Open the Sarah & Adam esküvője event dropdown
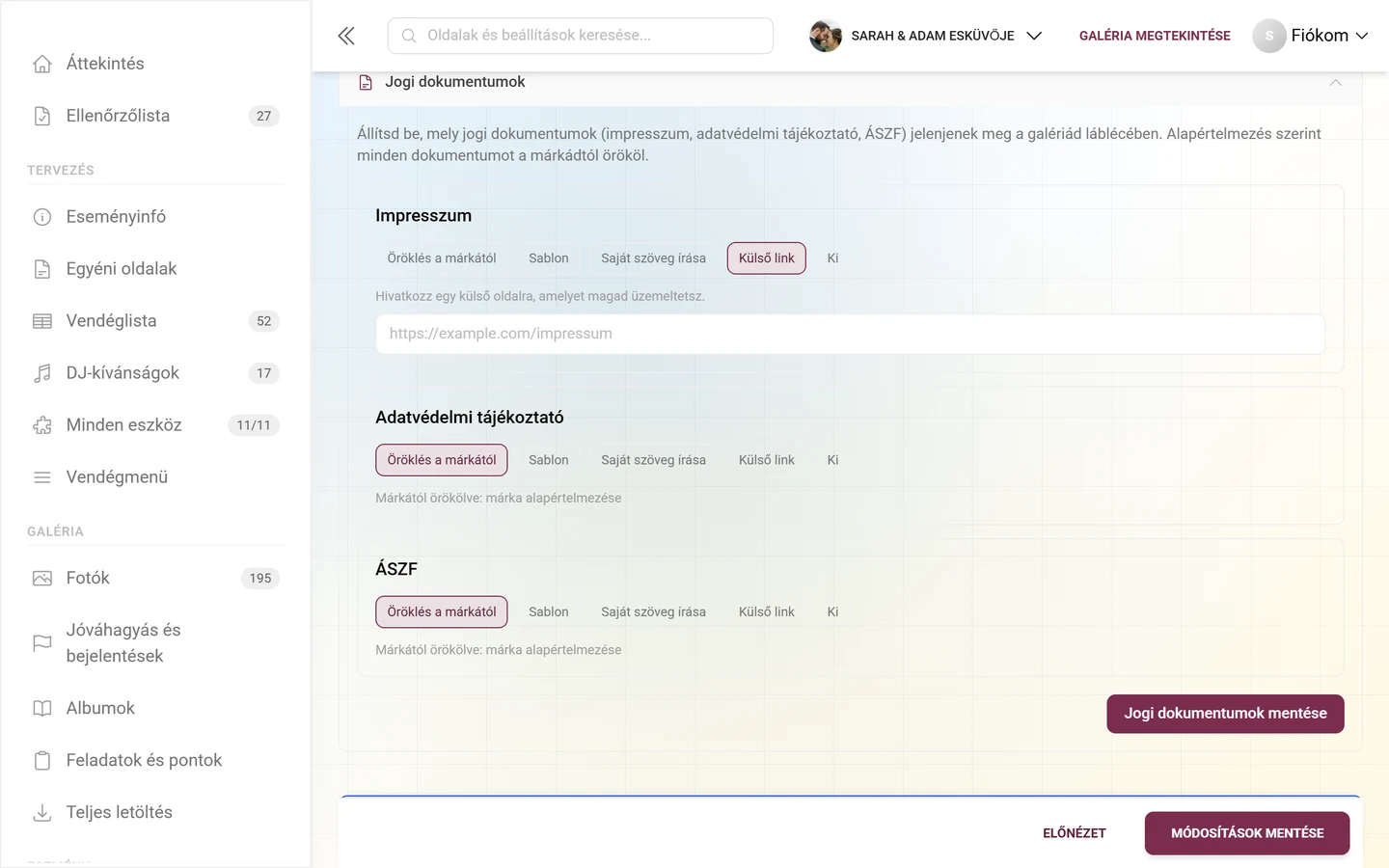The height and width of the screenshot is (868, 1389). click(x=926, y=36)
